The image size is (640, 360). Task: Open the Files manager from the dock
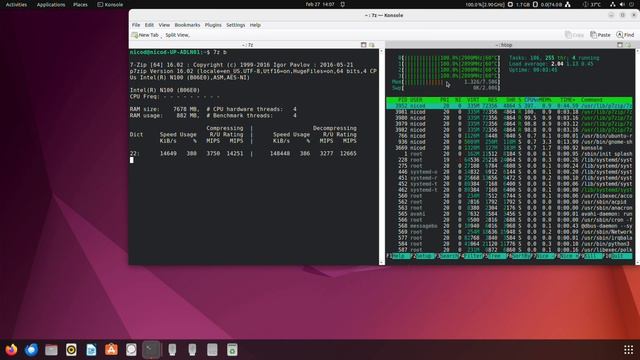point(51,350)
